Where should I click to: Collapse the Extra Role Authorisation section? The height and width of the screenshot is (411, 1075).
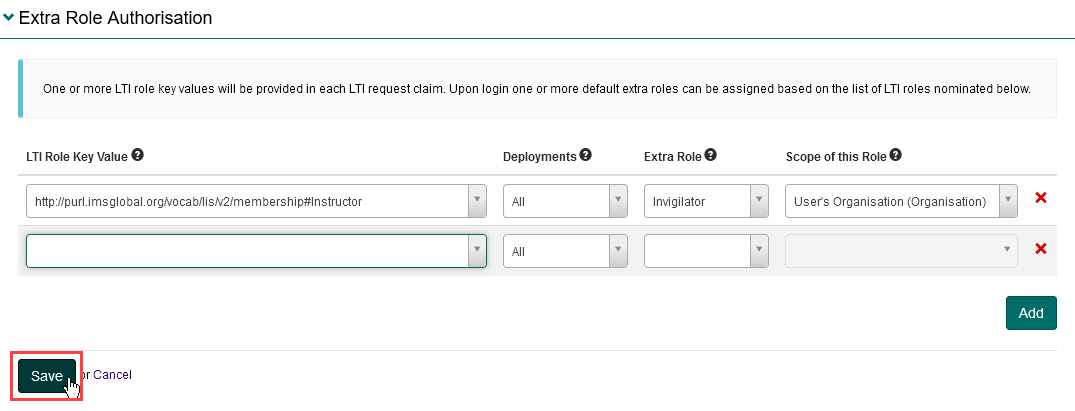[9, 18]
